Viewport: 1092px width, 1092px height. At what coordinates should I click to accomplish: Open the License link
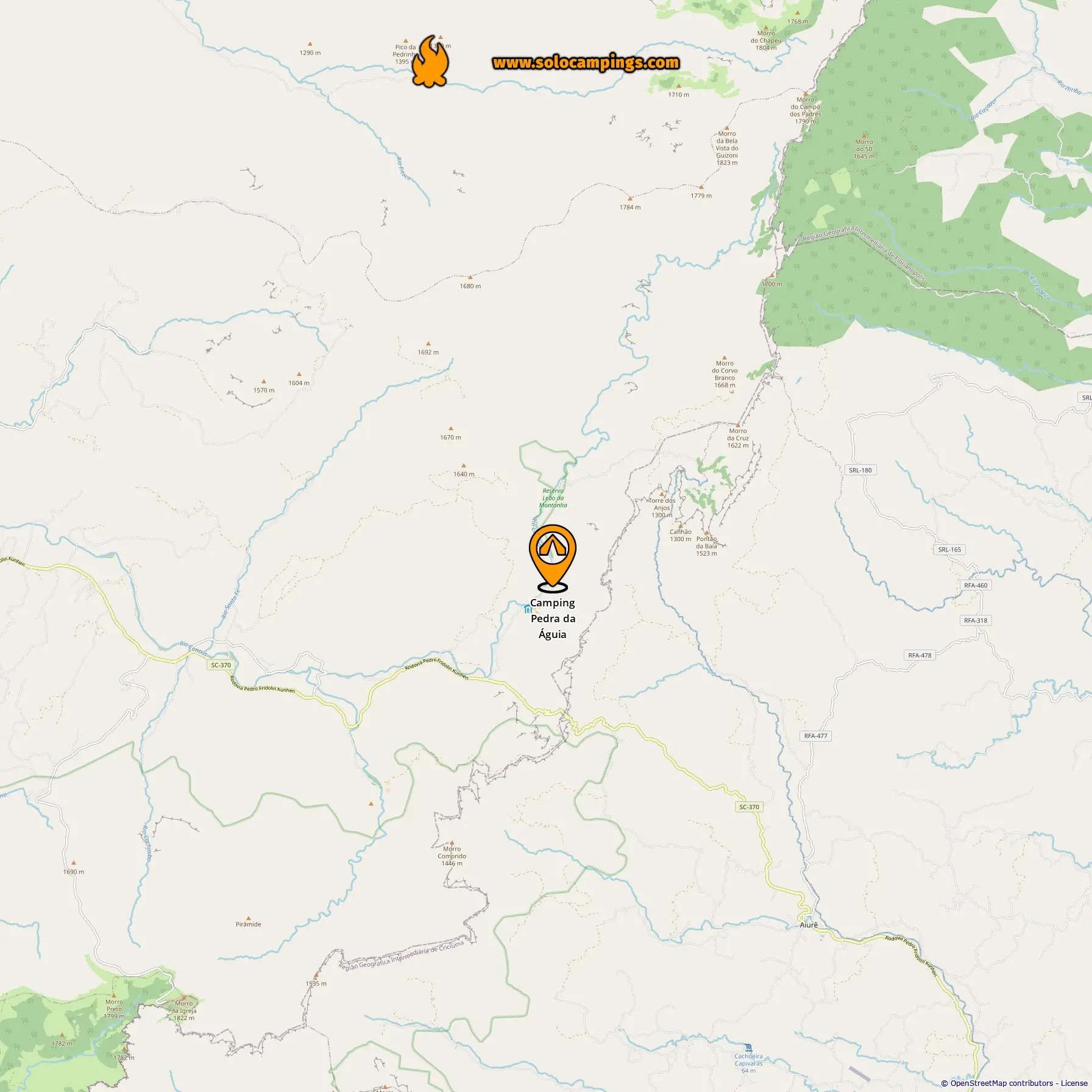click(1074, 1083)
